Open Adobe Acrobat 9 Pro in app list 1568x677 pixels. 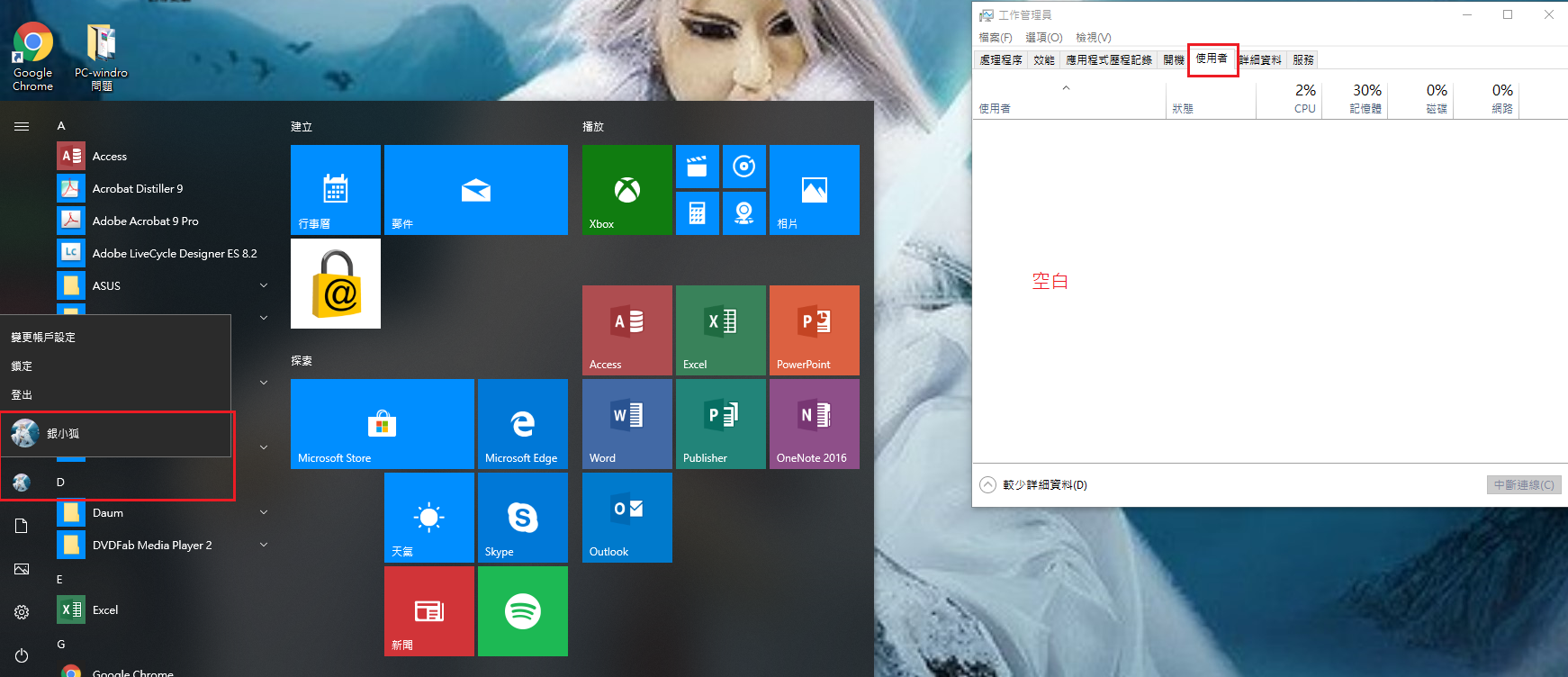point(162,221)
